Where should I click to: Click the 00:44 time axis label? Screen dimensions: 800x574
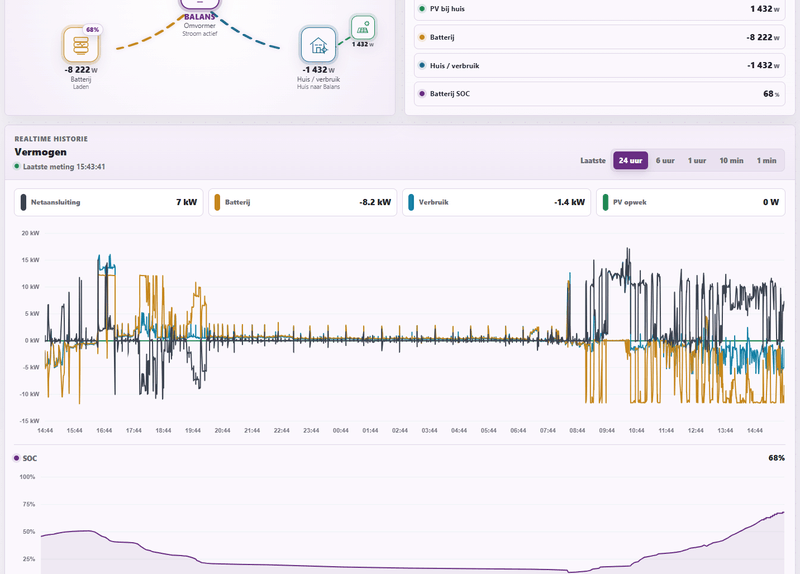click(340, 431)
